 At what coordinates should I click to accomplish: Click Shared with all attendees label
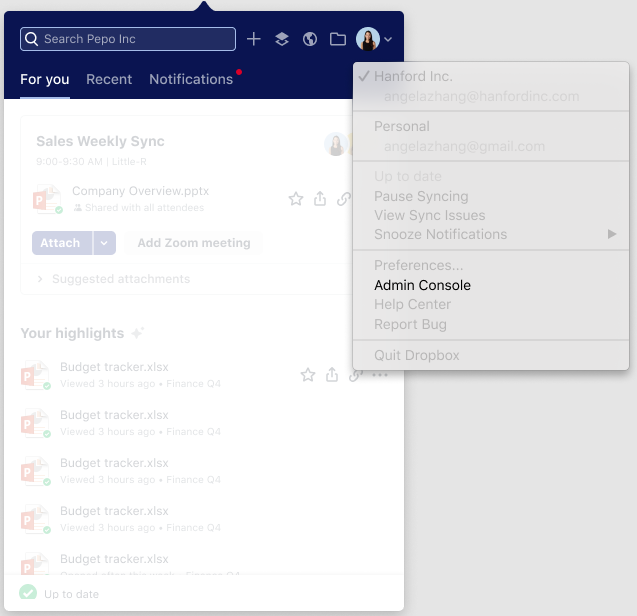(x=144, y=208)
